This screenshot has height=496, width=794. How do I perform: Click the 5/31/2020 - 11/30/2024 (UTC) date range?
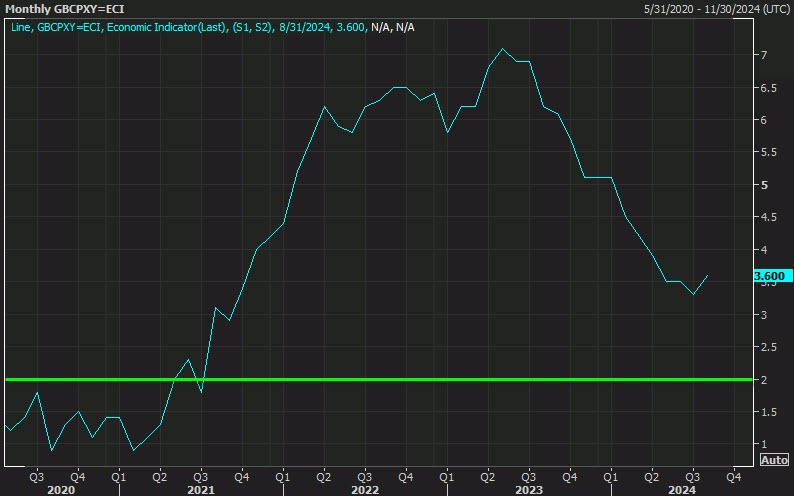[x=717, y=9]
